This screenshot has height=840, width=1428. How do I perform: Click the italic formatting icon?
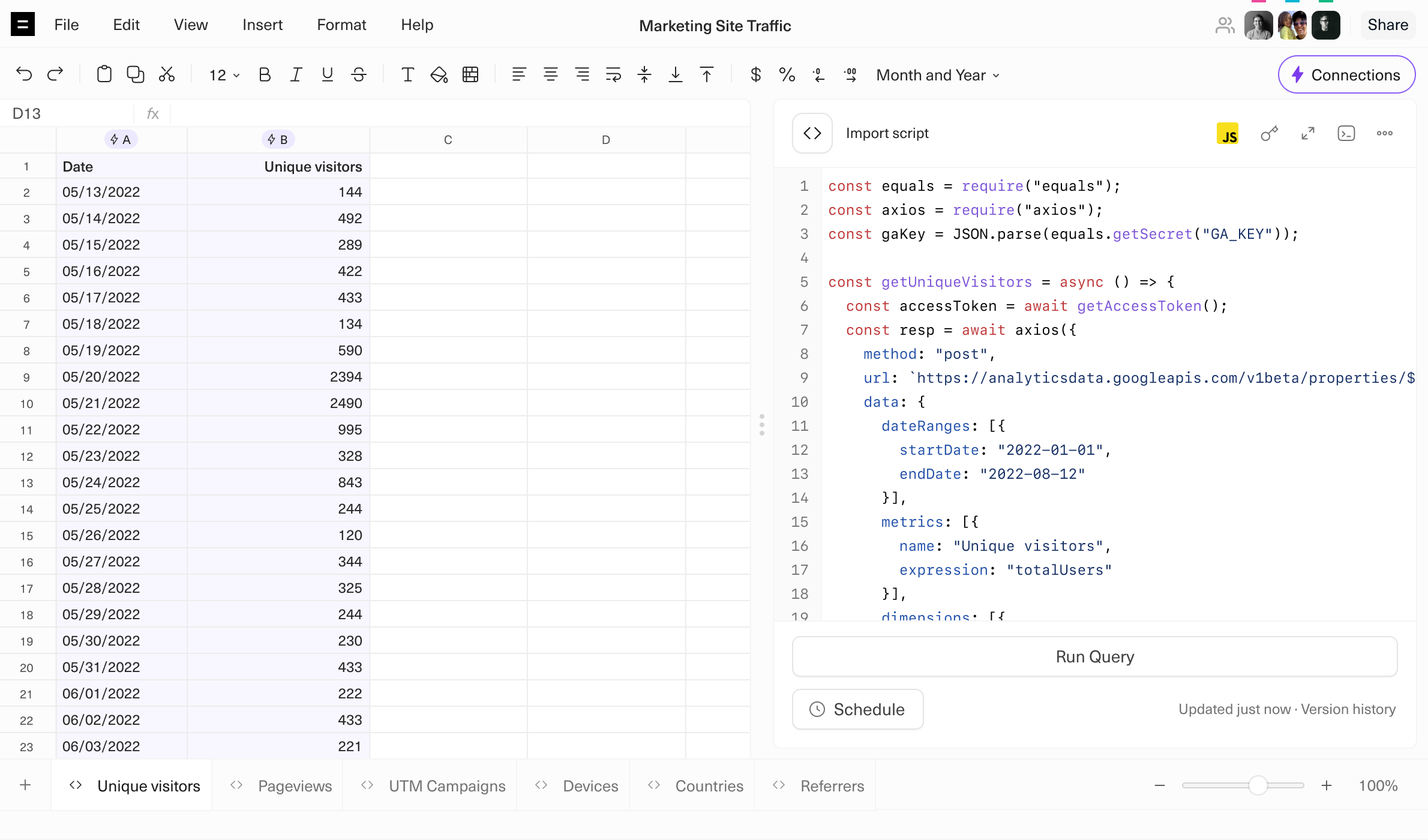(x=297, y=75)
